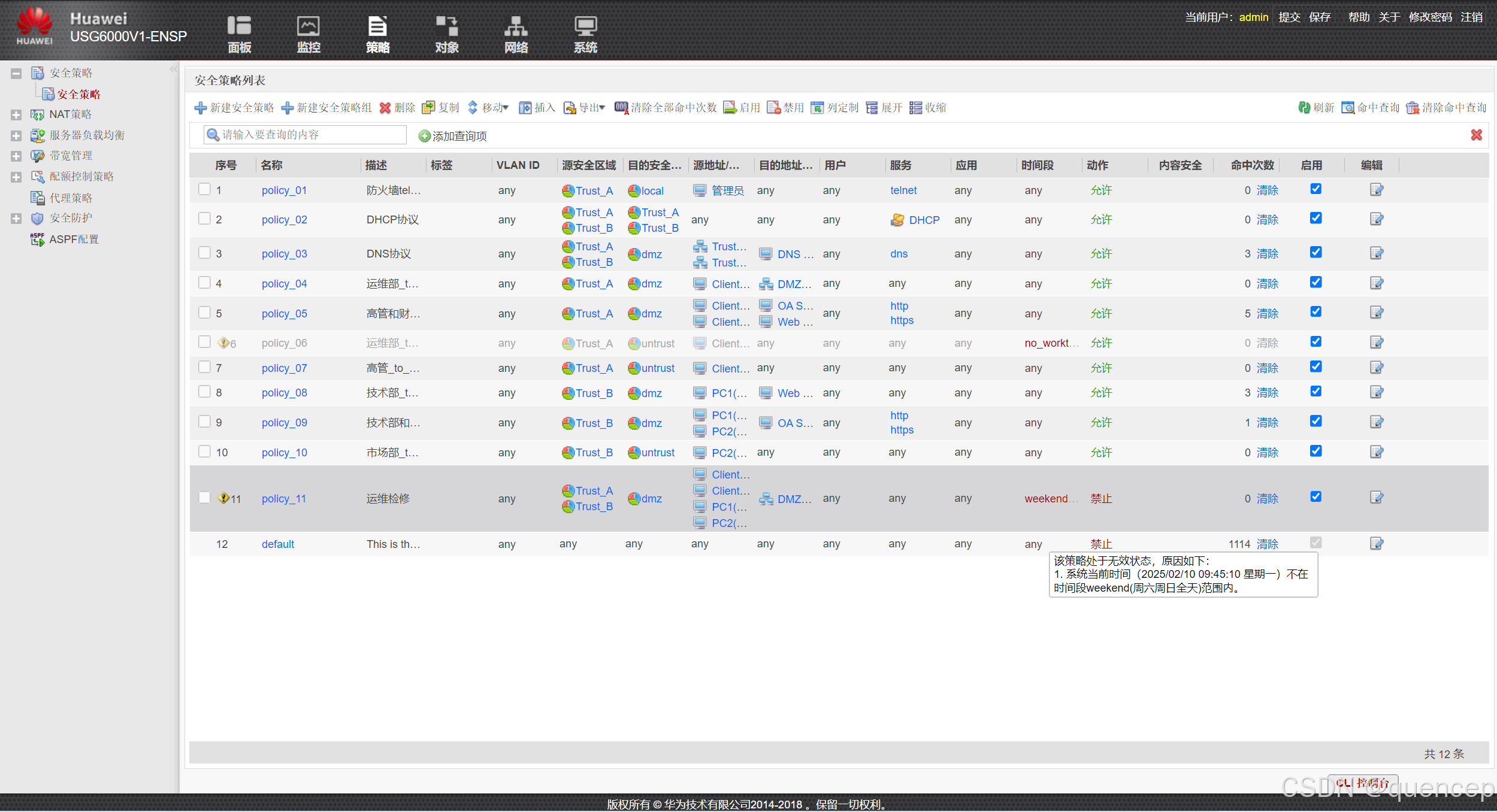
Task: Select the checkbox for policy_03 row
Action: pyautogui.click(x=204, y=253)
